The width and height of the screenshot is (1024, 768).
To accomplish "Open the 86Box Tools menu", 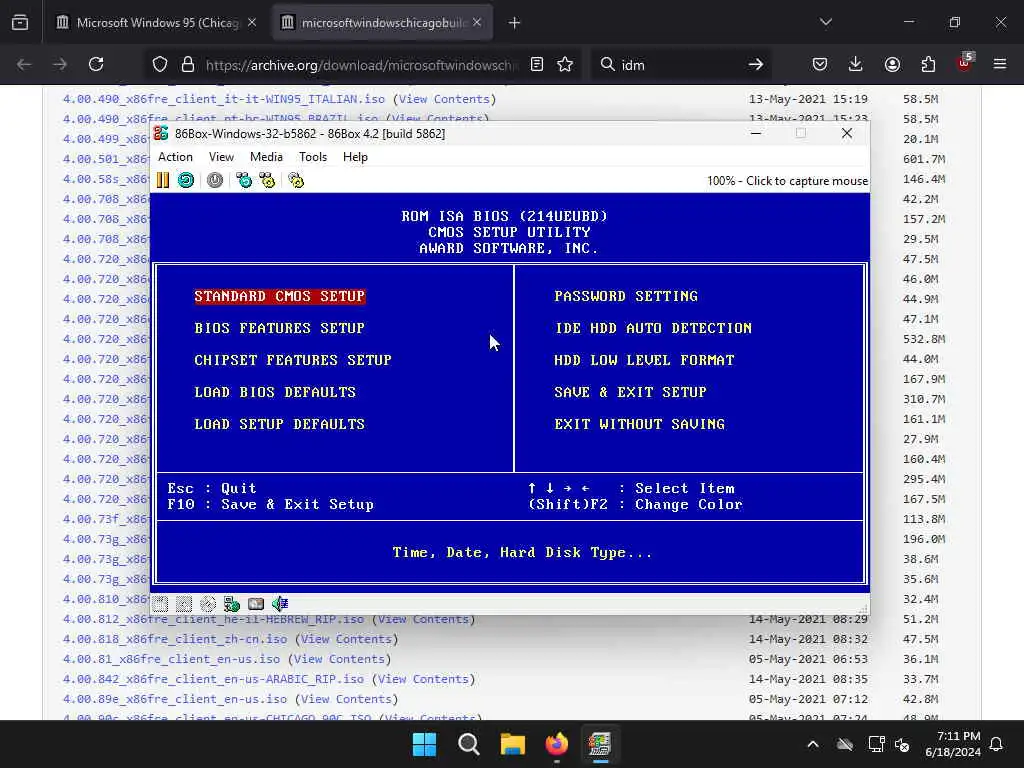I will pyautogui.click(x=313, y=157).
